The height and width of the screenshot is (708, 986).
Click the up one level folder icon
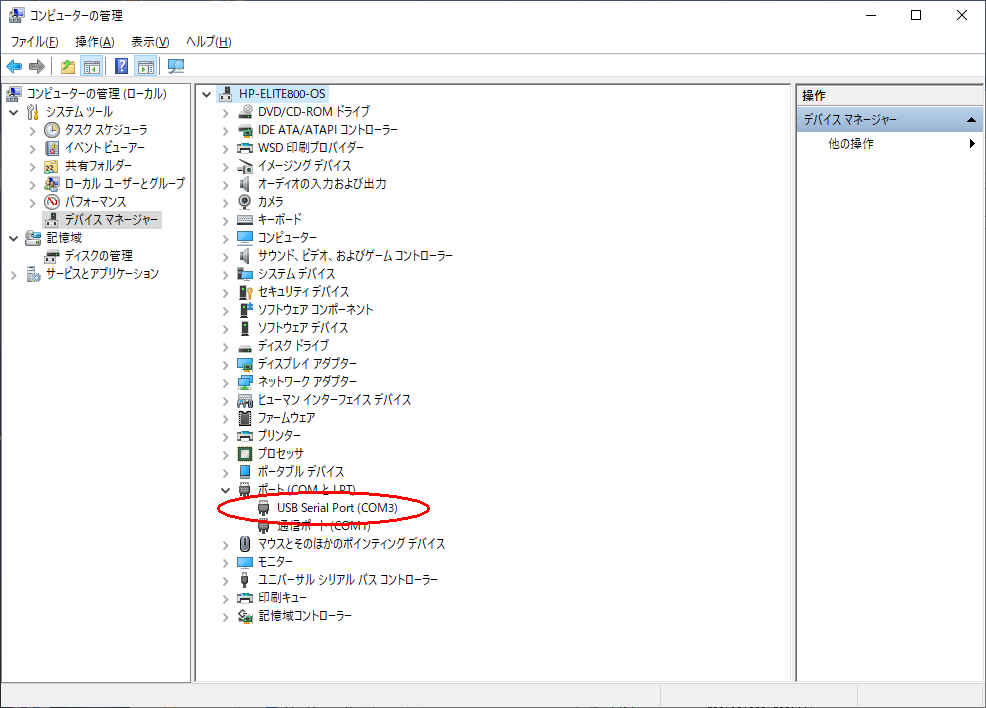[68, 67]
